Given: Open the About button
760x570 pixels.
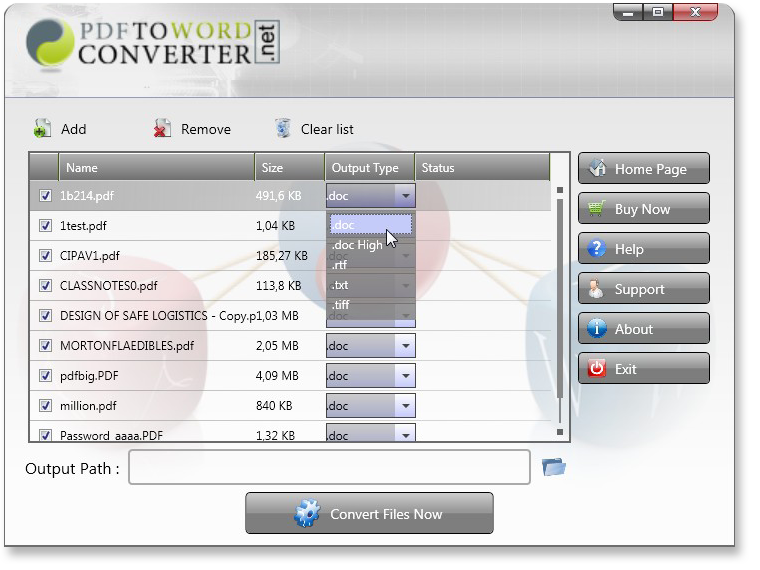Looking at the screenshot, I should click(644, 329).
